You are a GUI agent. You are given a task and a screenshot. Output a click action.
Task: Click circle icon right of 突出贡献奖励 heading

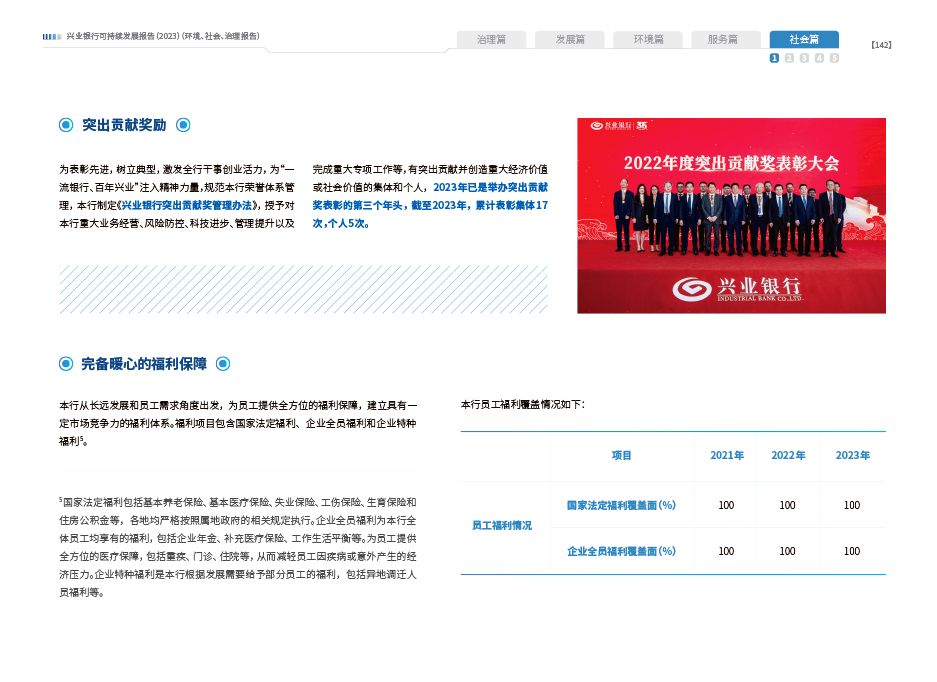(183, 125)
